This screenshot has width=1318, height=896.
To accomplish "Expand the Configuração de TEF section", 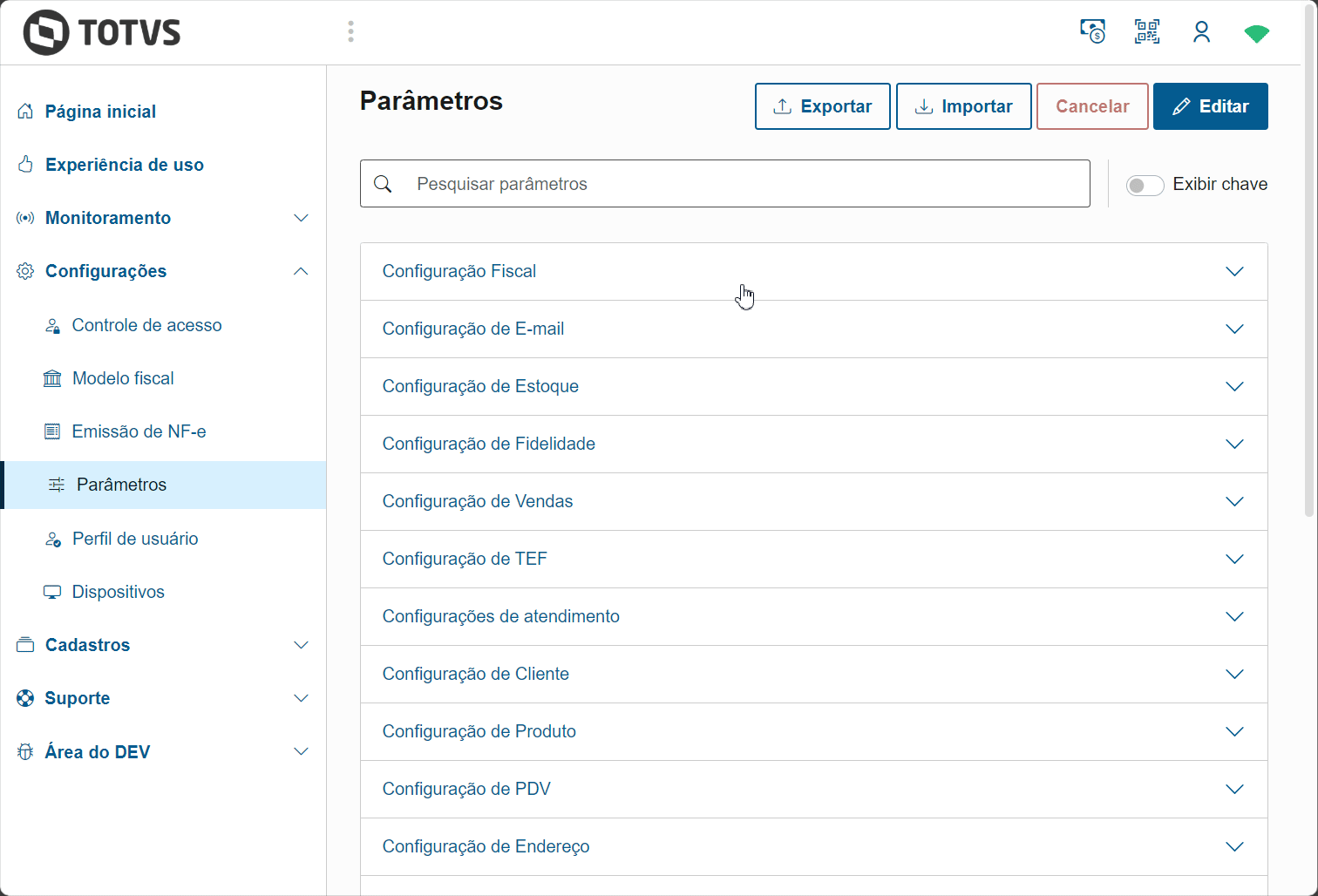I will pos(1234,560).
